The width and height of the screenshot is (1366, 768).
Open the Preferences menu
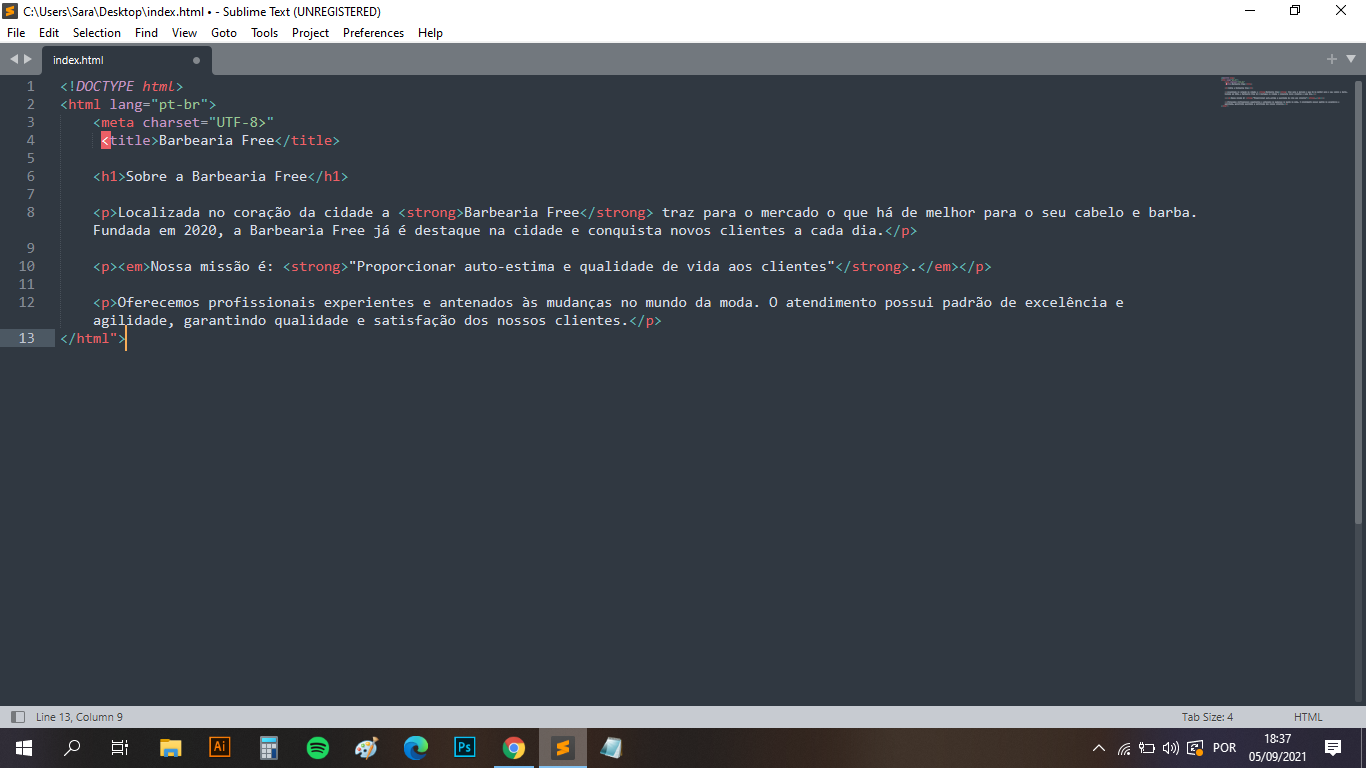tap(374, 33)
